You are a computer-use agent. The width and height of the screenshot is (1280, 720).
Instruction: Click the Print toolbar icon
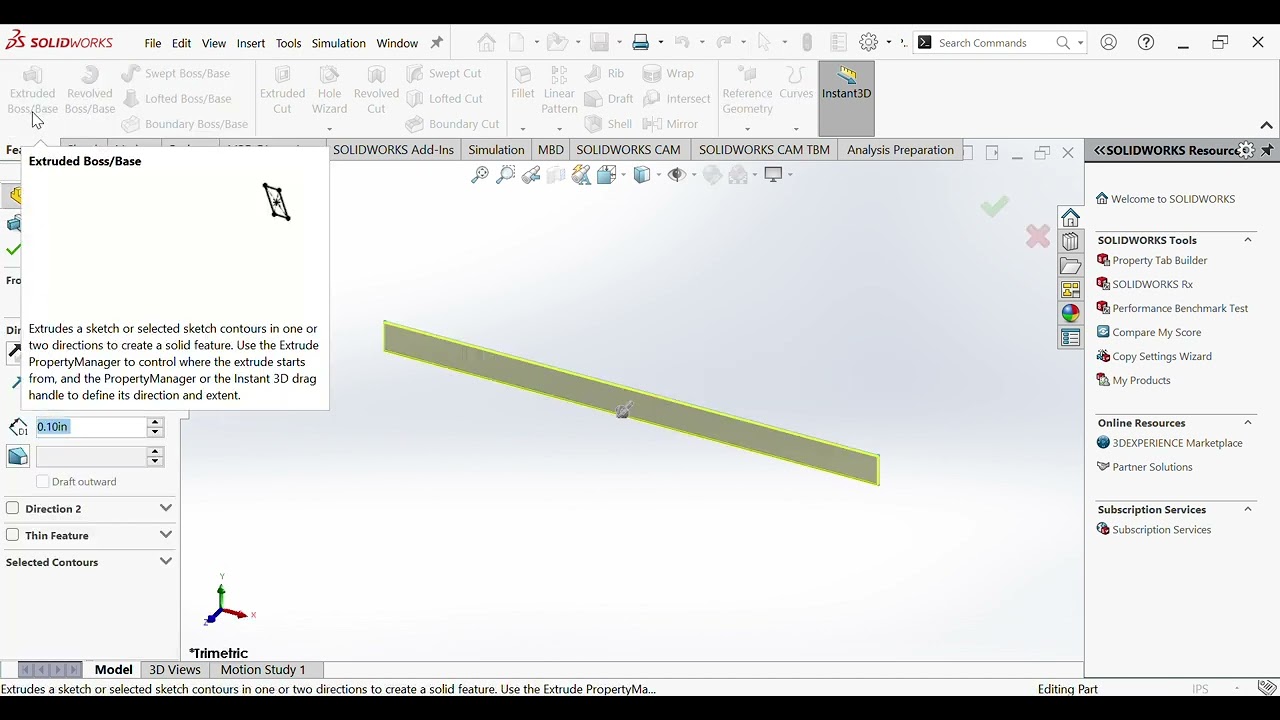640,42
